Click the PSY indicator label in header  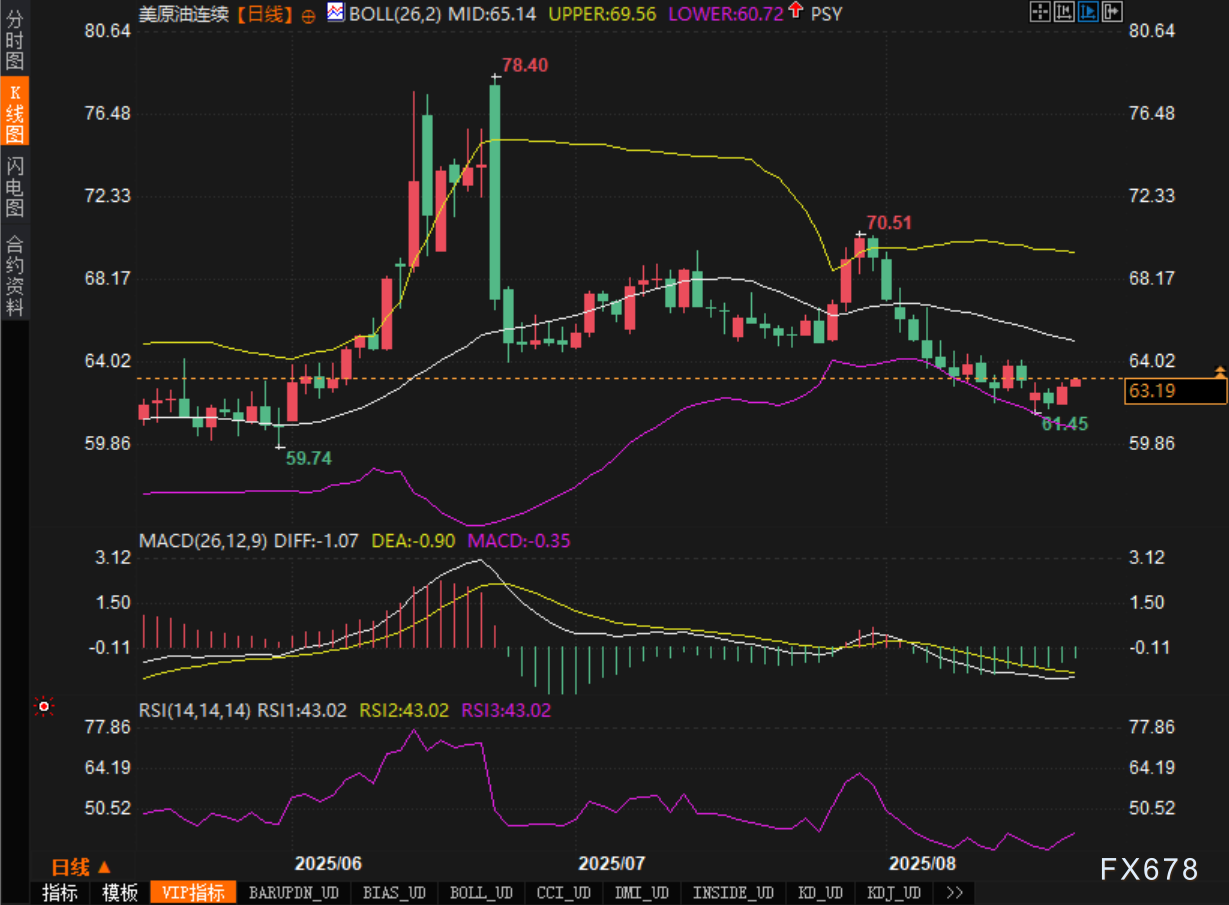pyautogui.click(x=826, y=13)
